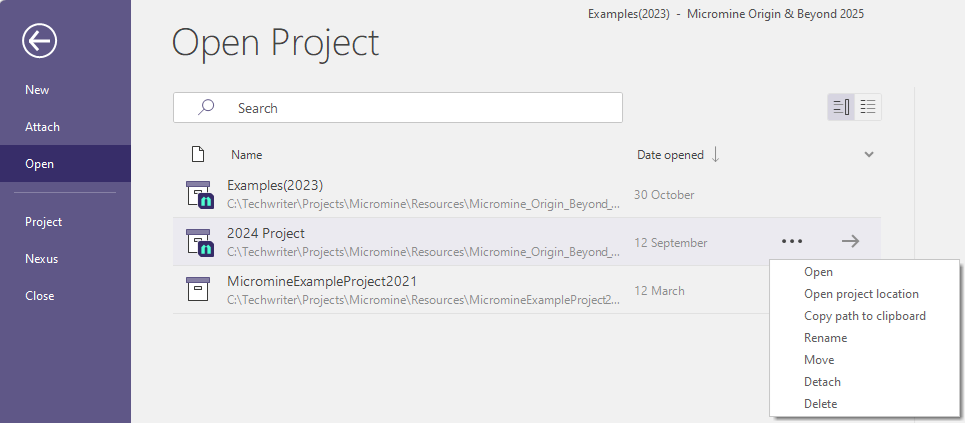Select Attach in the sidebar

coord(42,127)
